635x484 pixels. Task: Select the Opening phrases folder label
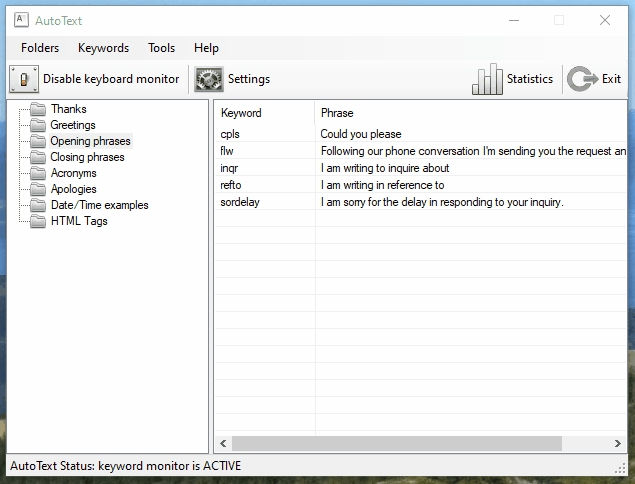coord(90,141)
